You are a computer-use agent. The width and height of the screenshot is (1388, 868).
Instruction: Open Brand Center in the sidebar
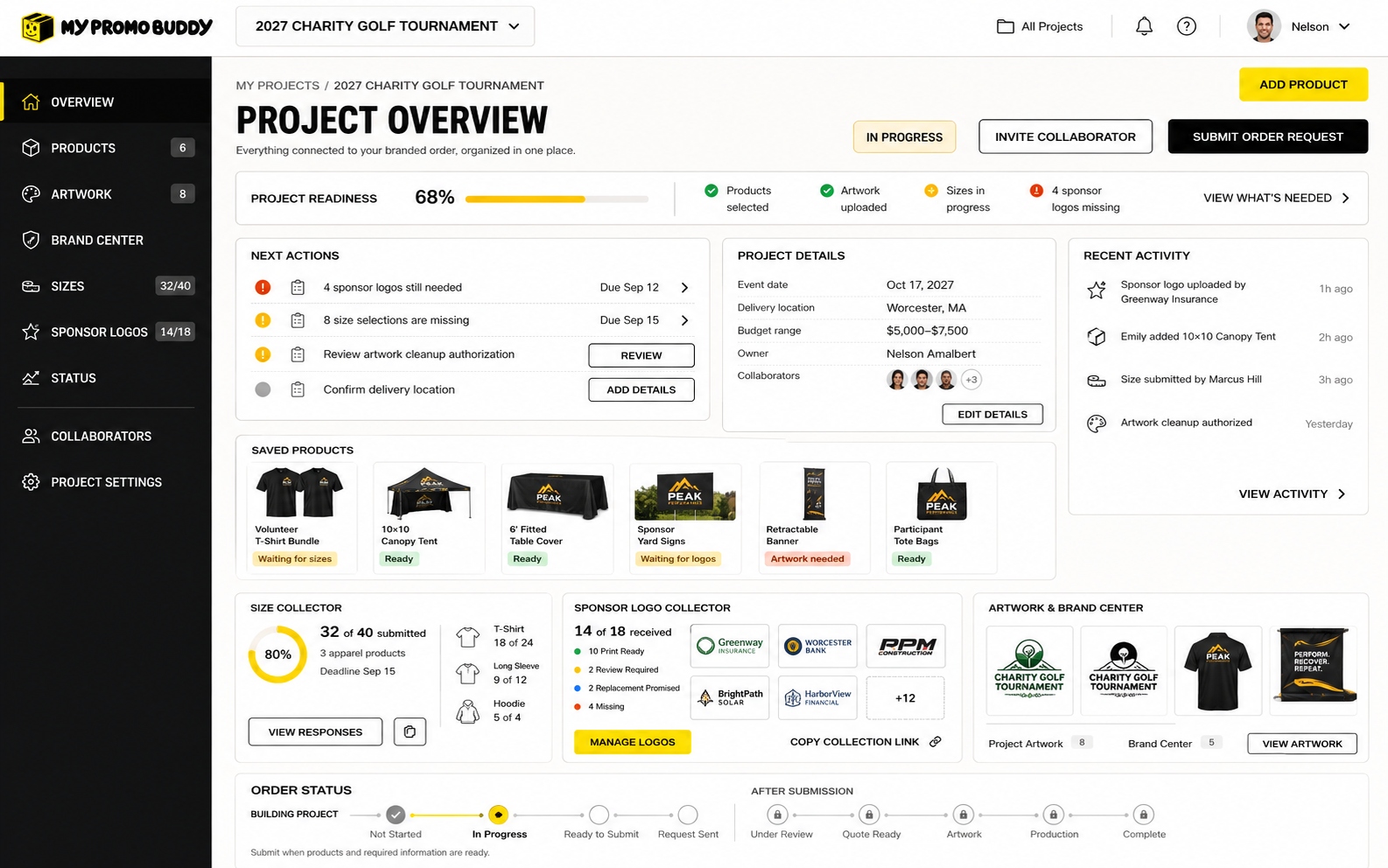coord(106,240)
